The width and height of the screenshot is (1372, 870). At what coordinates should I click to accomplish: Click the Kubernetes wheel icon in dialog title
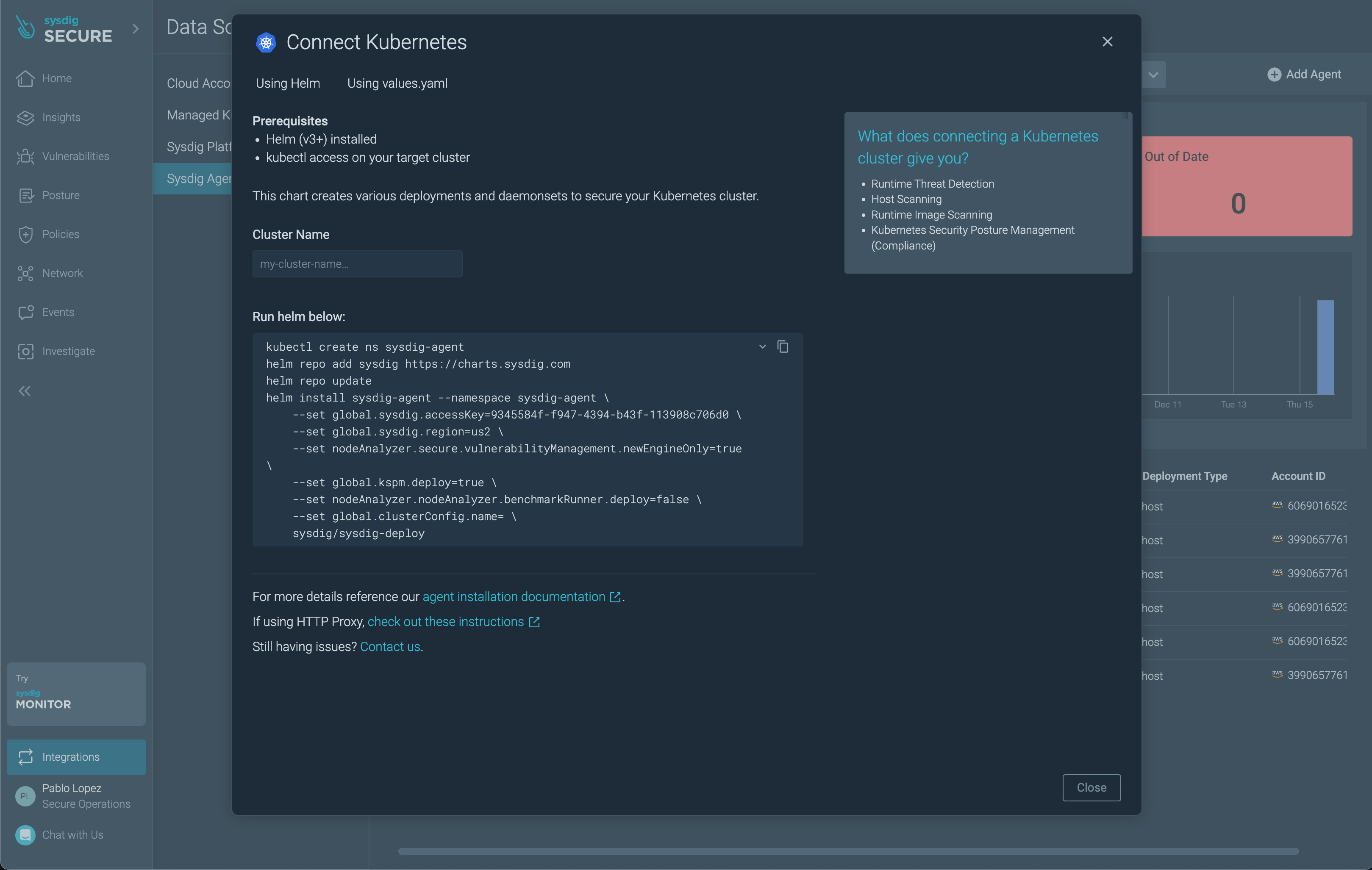266,42
